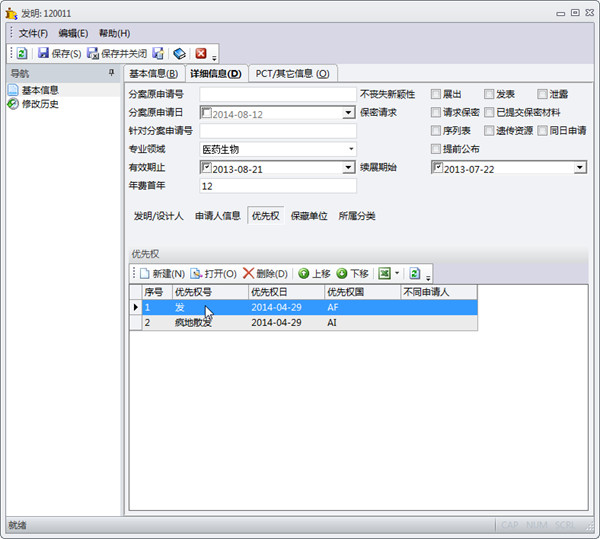Select 基本信息 in the navigation tree
Screen dimensions: 600x539
[40, 90]
